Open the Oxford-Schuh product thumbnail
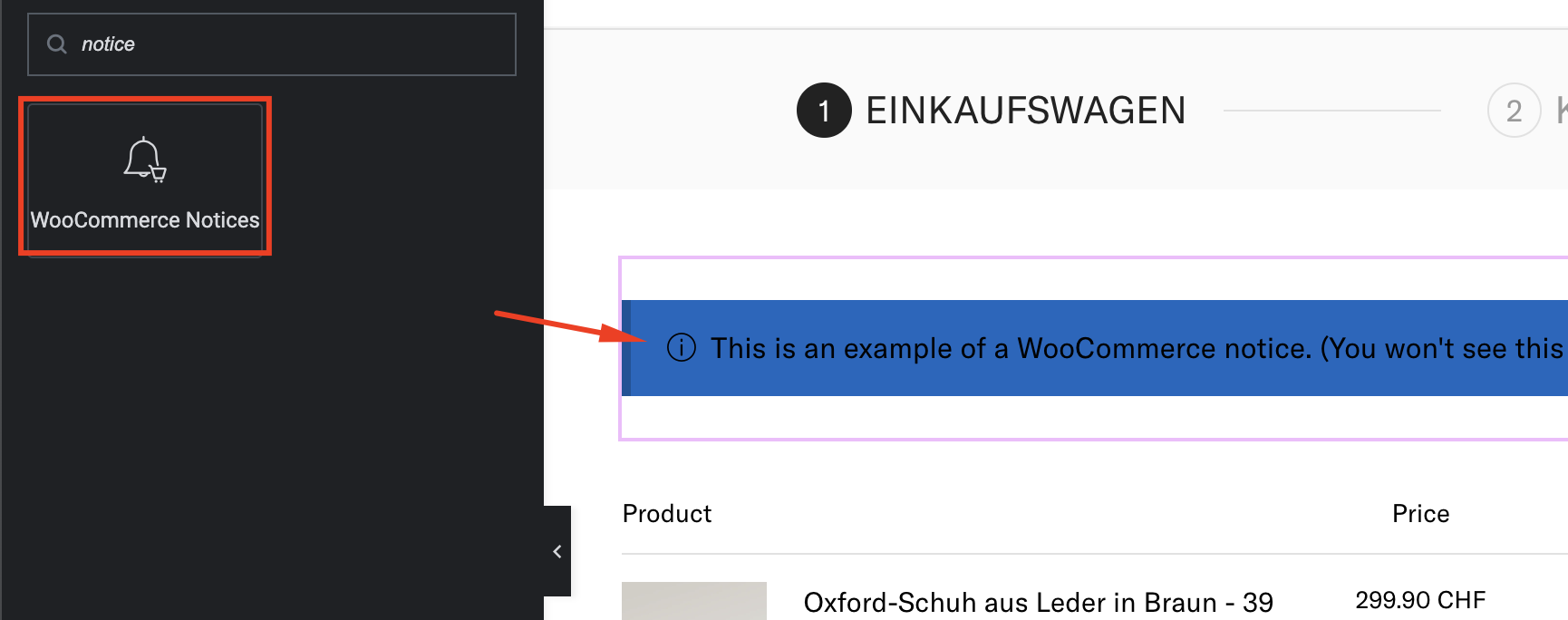The image size is (1568, 620). 694,601
